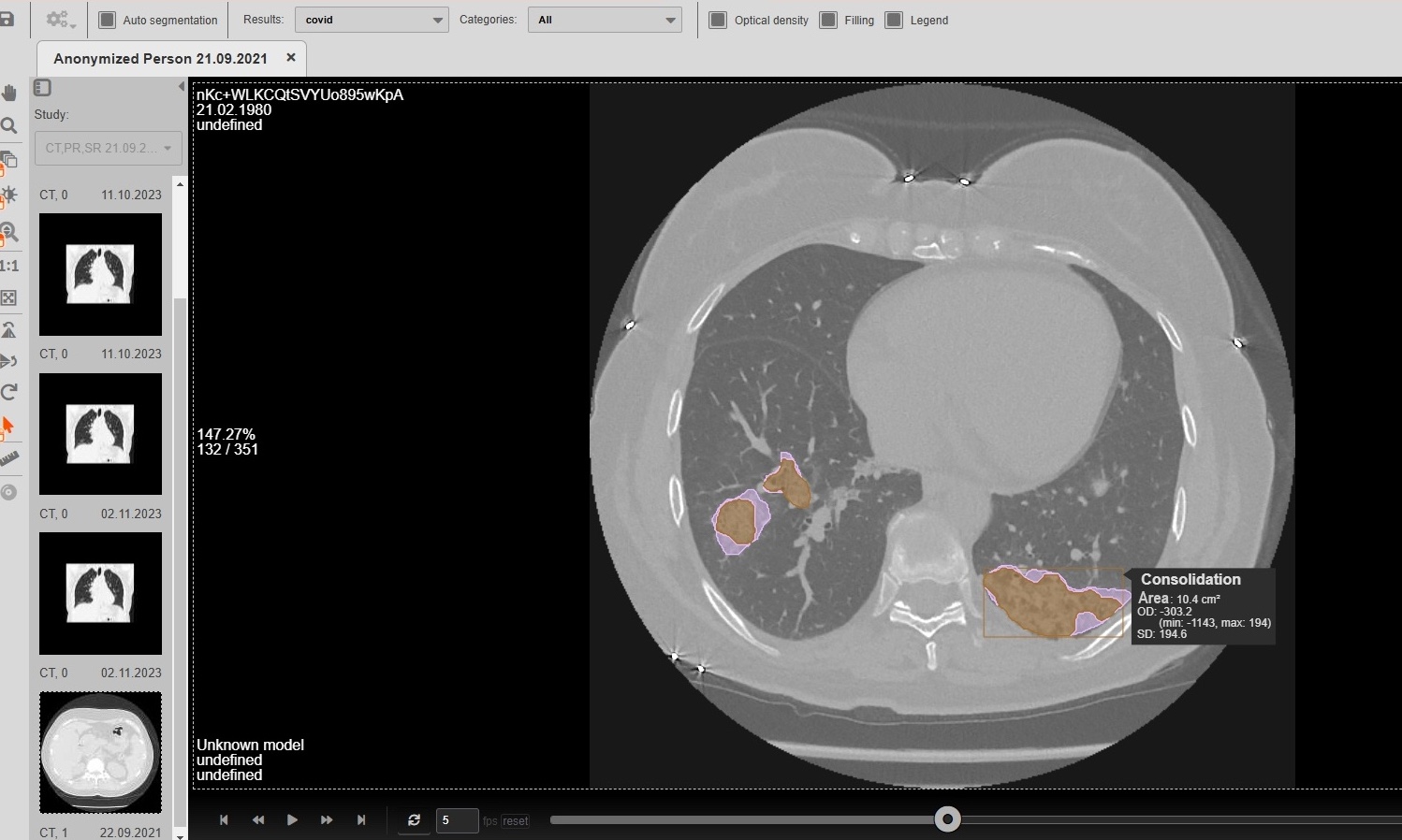Select the ruler measurement tool
Screen dimensions: 1402x840
pos(9,458)
